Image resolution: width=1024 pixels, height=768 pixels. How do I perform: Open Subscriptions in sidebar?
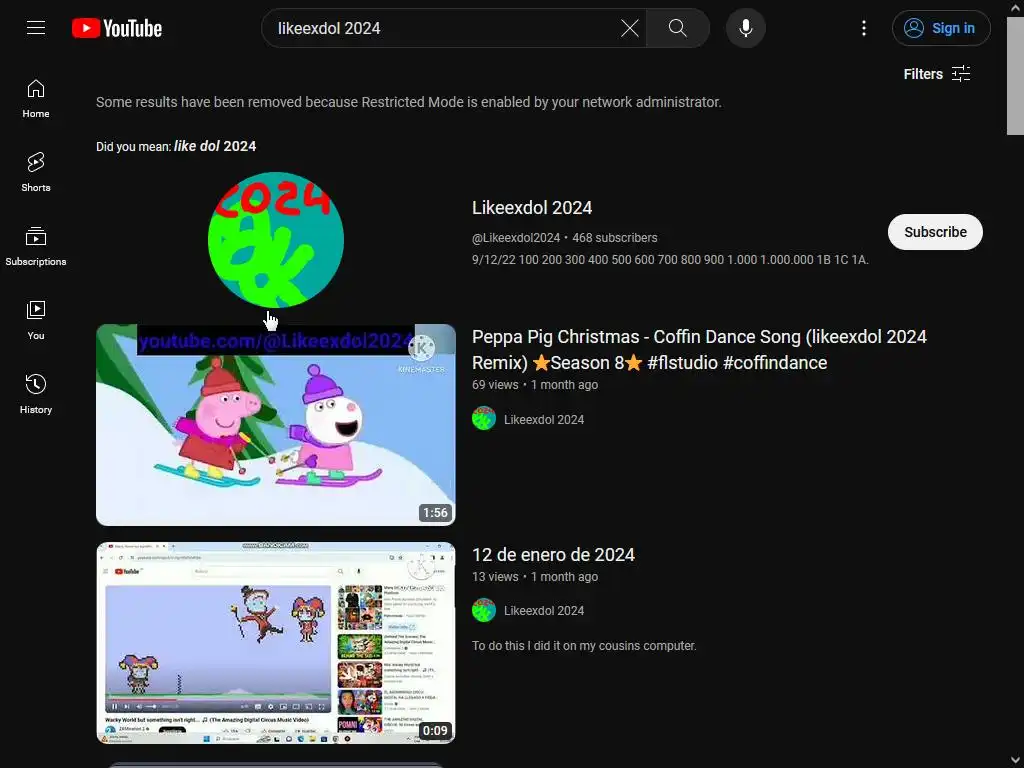(x=36, y=247)
